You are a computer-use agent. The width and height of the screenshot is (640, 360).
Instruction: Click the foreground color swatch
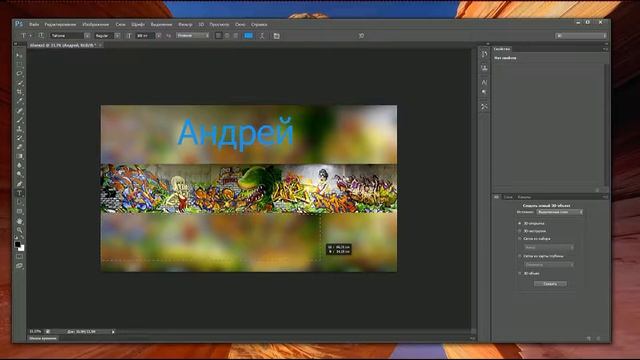coord(18,244)
